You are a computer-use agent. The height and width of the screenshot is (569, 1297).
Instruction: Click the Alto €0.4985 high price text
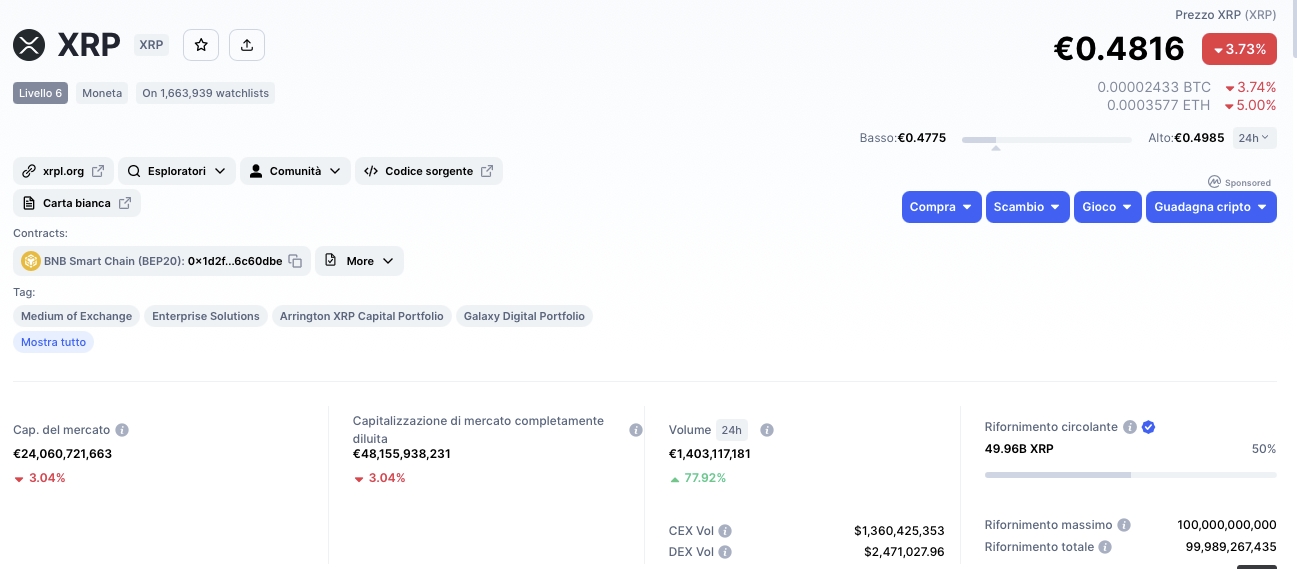coord(1186,138)
